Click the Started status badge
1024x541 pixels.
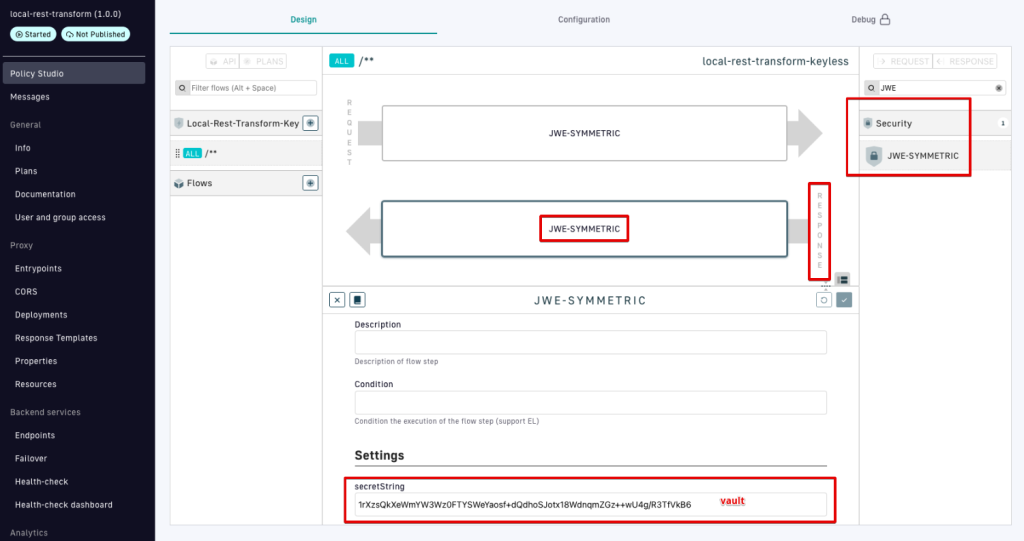tap(33, 34)
